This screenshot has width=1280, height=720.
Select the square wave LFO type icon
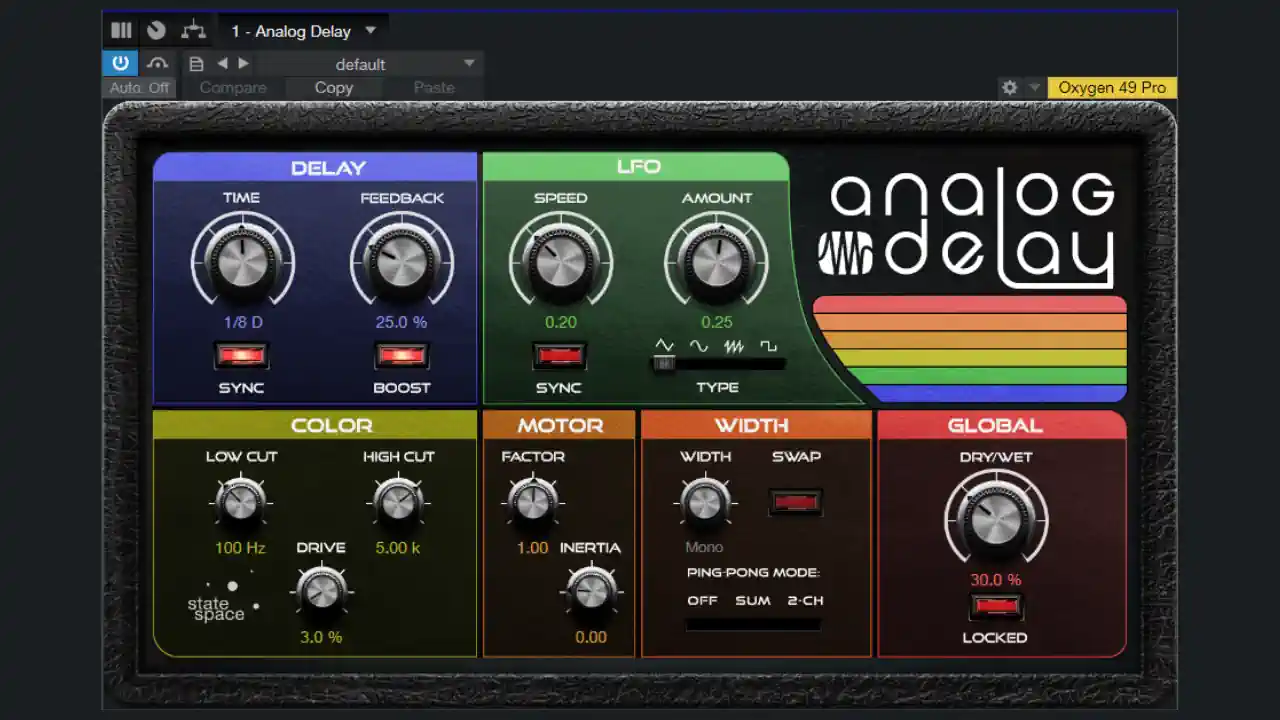pos(768,346)
